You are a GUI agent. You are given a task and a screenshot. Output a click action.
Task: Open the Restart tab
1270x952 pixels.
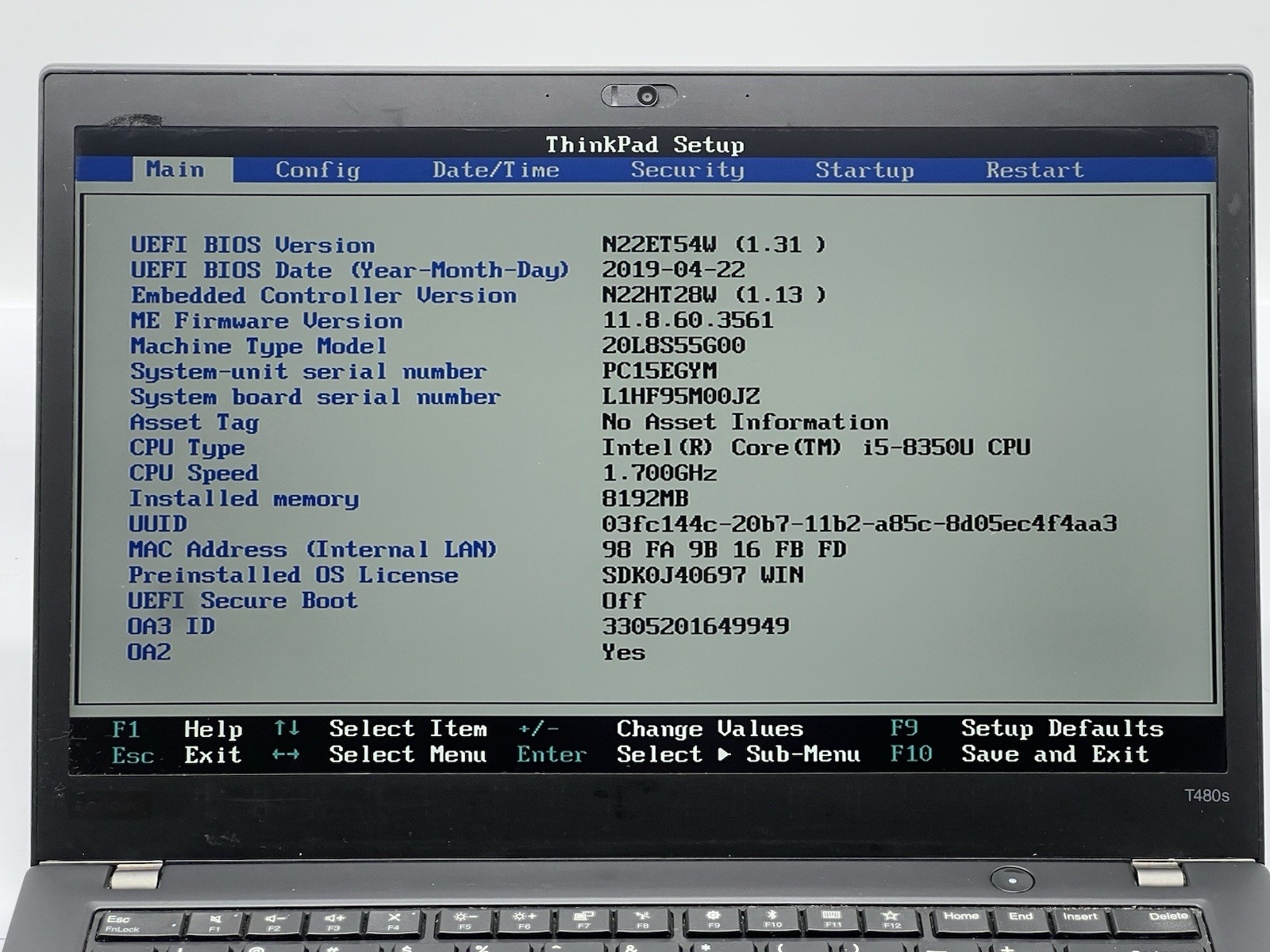point(1034,170)
